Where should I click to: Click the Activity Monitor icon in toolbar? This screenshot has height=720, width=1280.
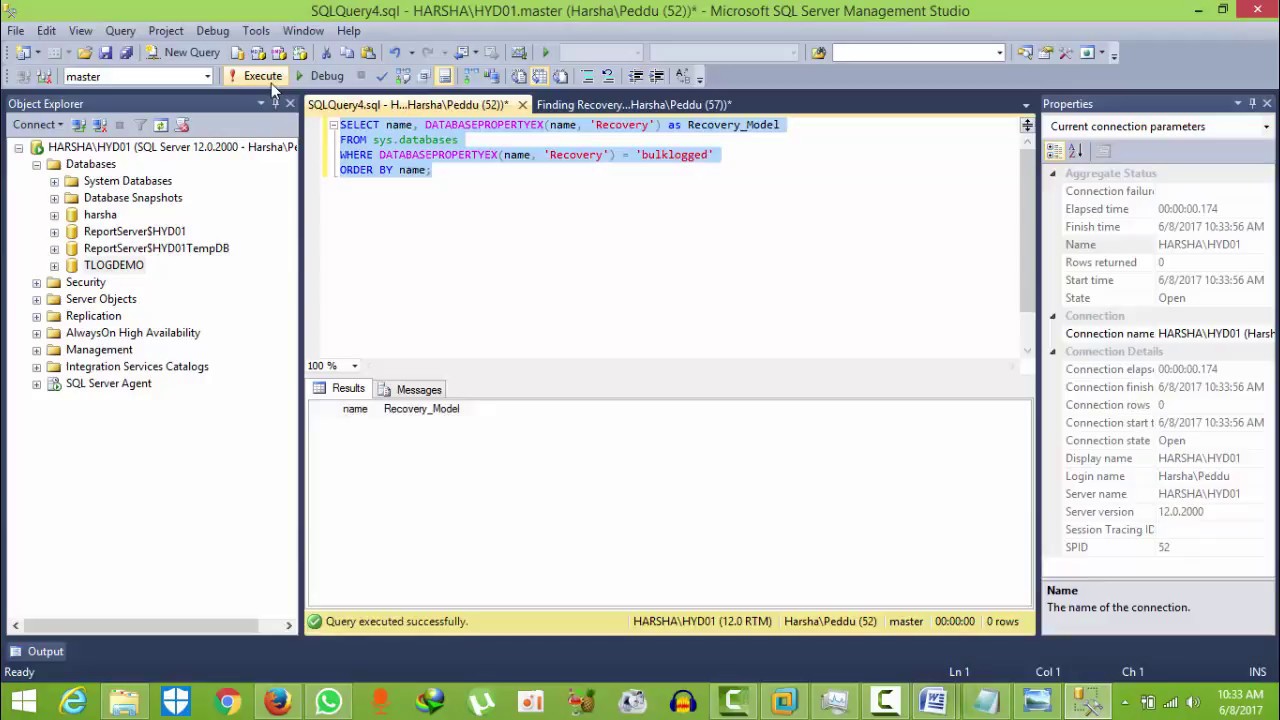pyautogui.click(x=519, y=52)
